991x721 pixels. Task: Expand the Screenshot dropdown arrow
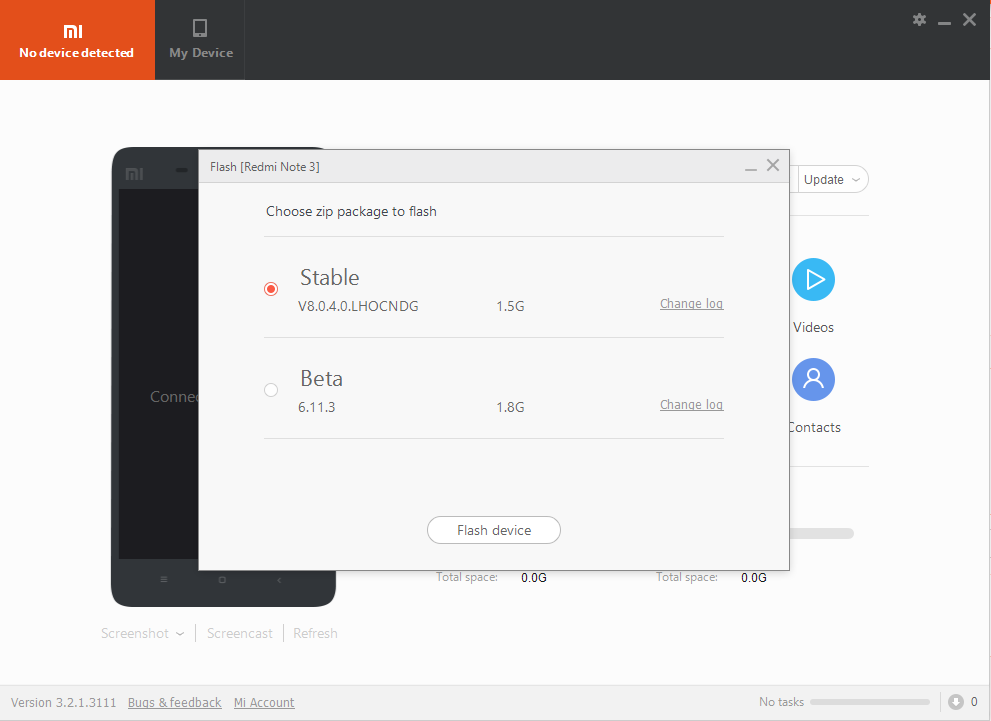180,634
